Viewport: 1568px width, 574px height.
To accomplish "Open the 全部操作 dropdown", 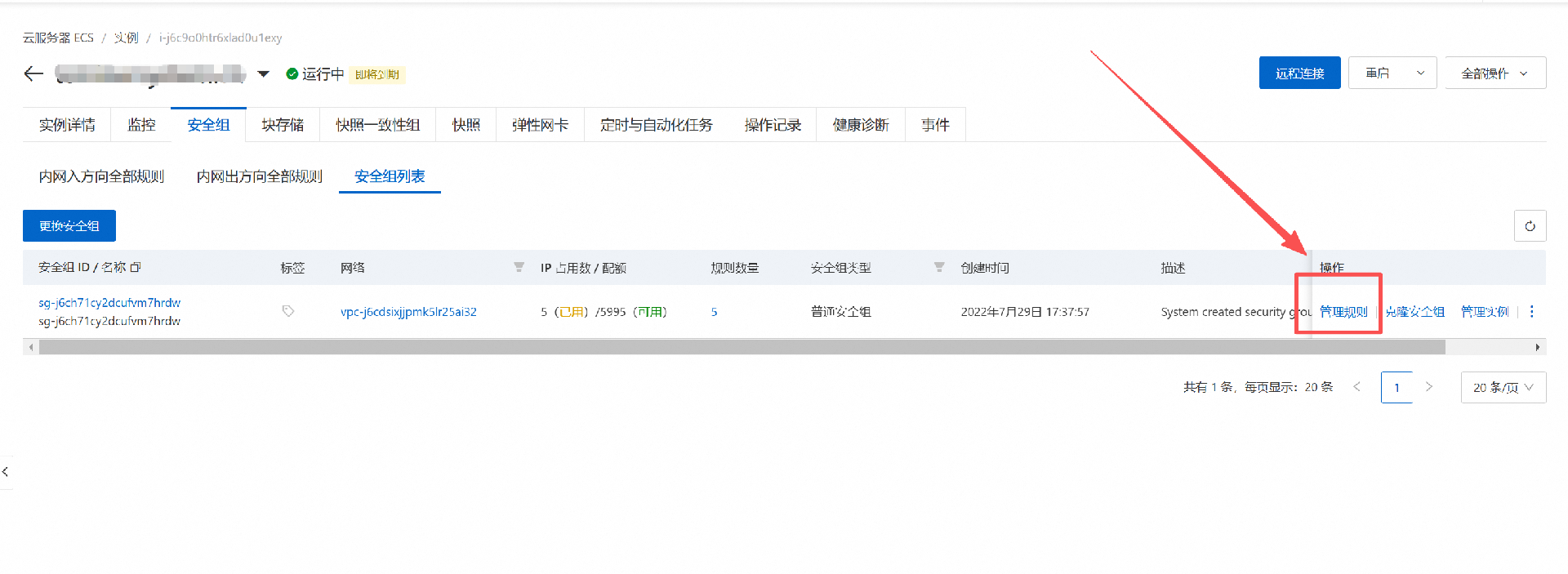I will [x=1494, y=73].
